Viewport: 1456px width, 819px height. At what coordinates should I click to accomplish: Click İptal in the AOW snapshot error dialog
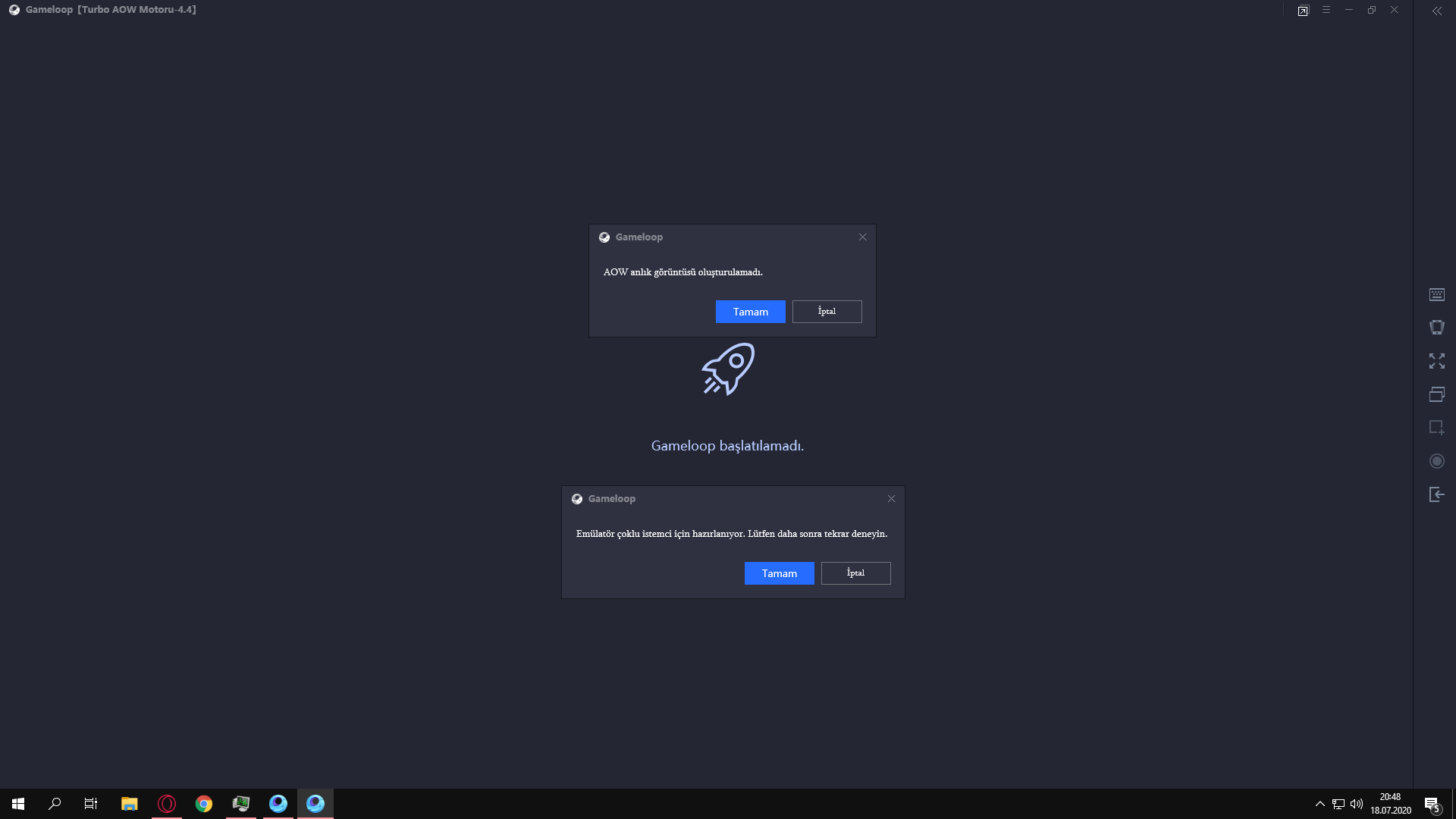click(x=827, y=312)
